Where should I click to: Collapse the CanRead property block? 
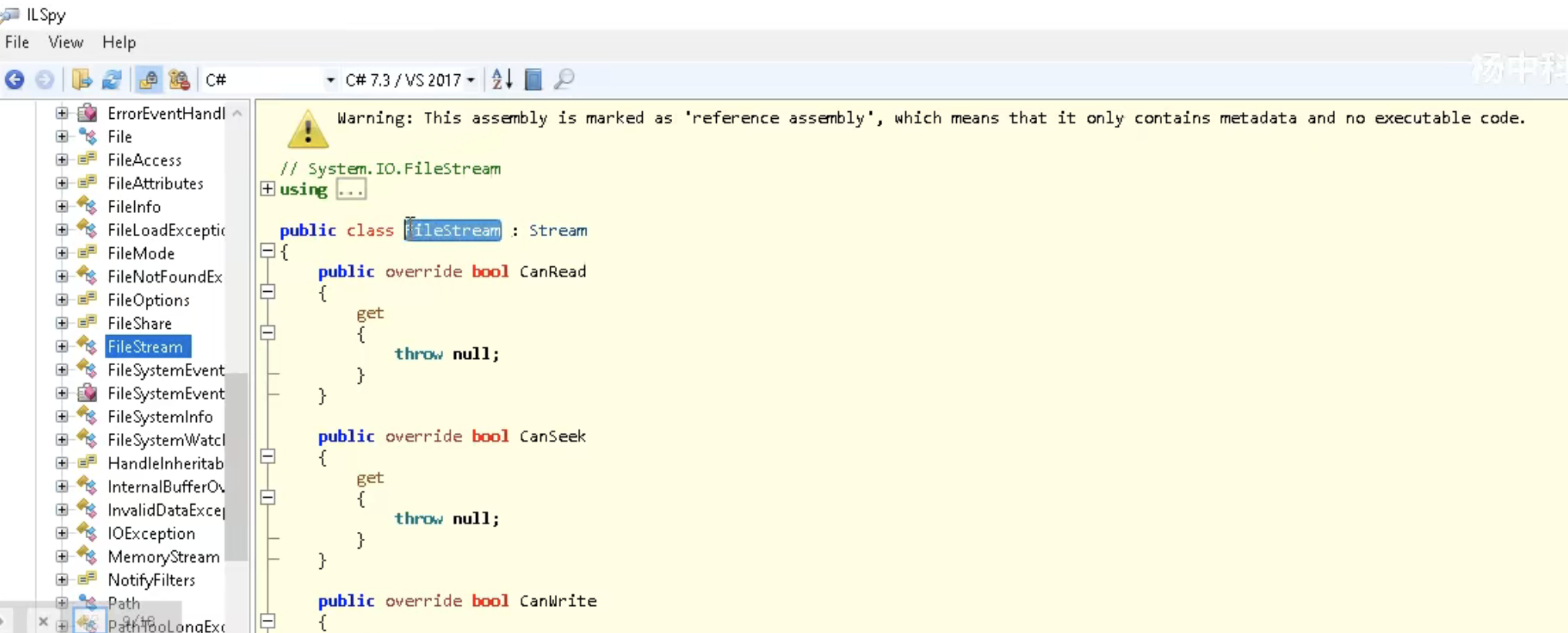click(268, 292)
